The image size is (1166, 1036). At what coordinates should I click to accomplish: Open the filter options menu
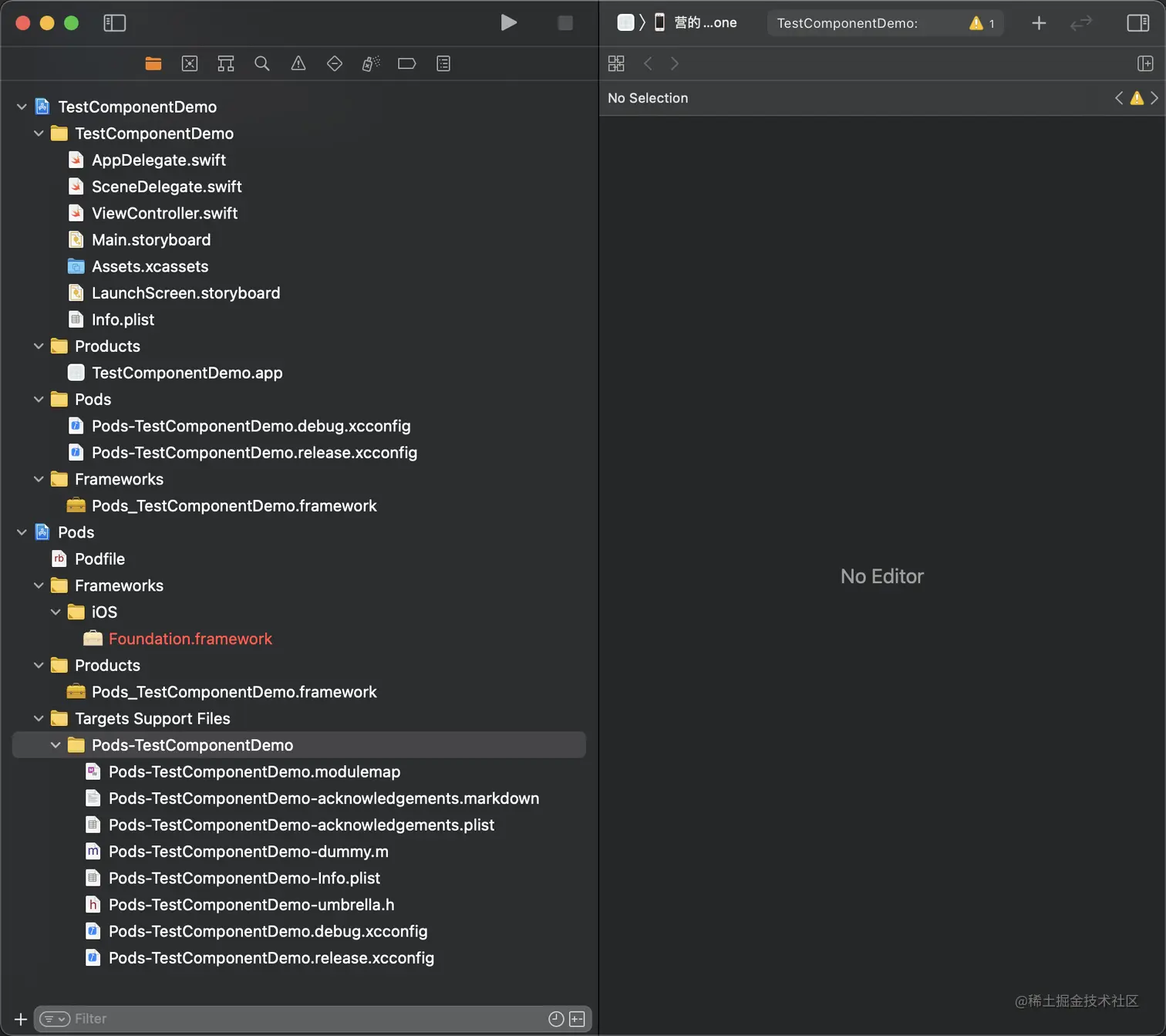55,1019
